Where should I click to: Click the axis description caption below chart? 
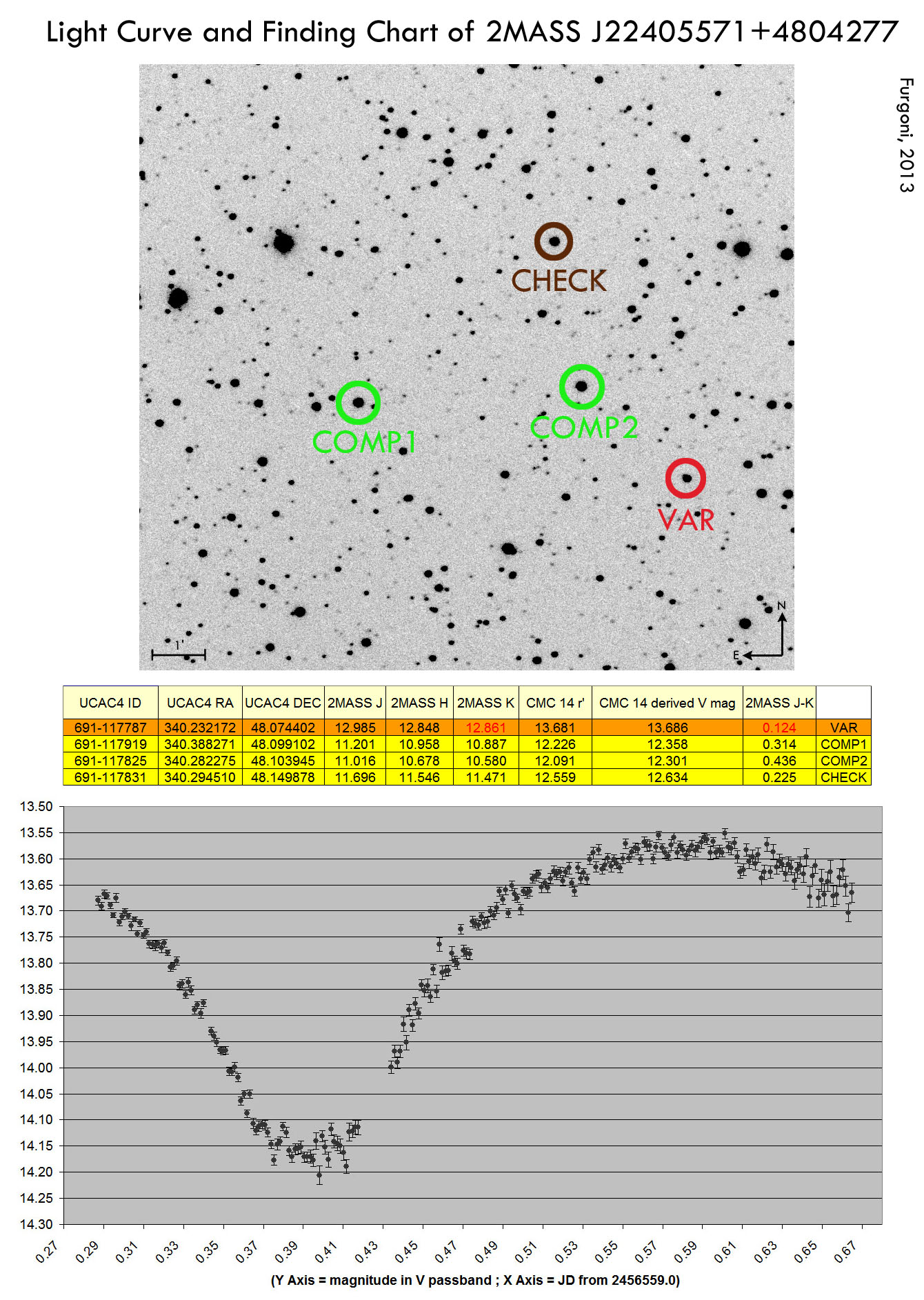coord(475,1280)
